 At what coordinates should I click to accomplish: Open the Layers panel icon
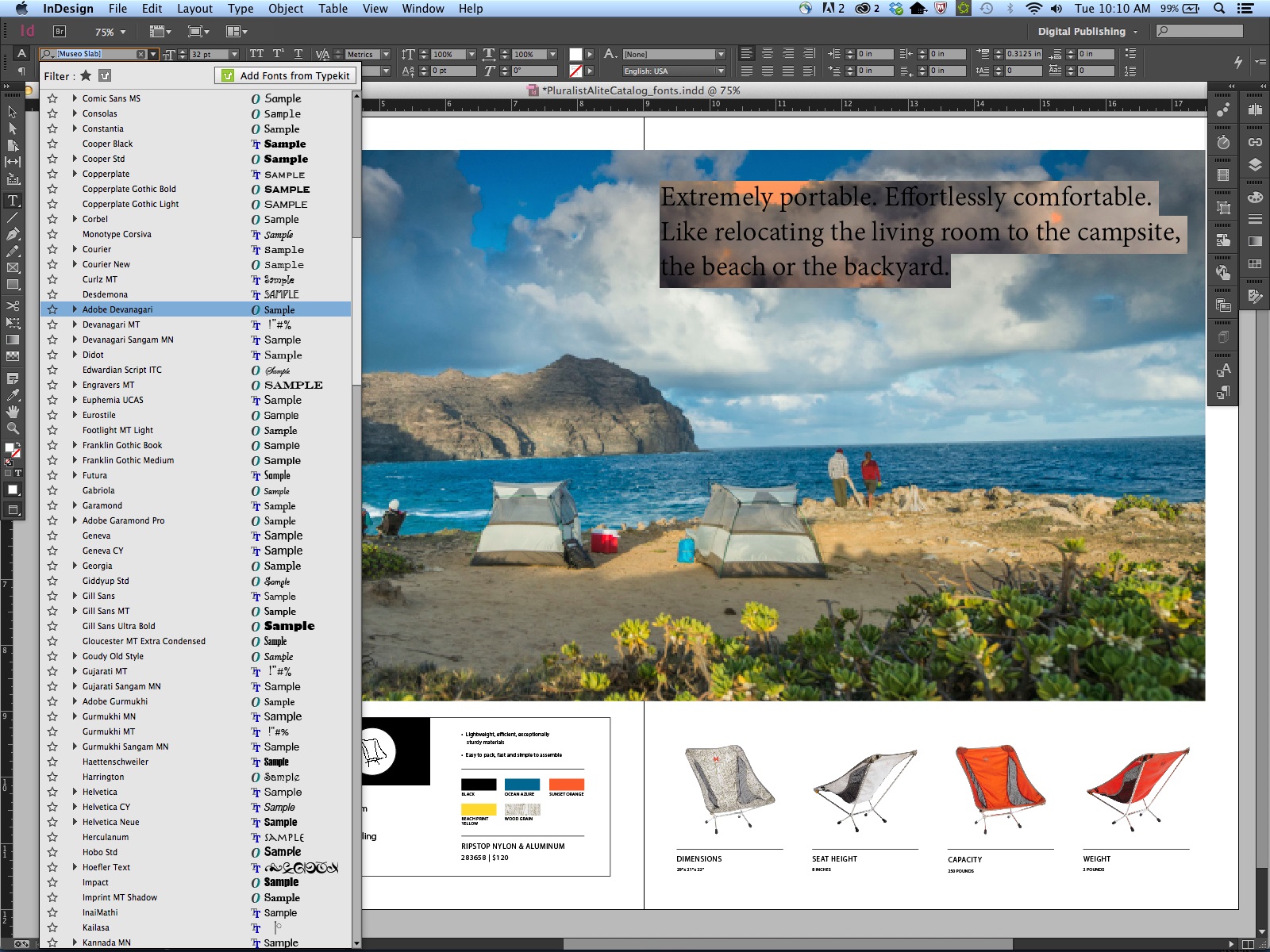coord(1255,165)
